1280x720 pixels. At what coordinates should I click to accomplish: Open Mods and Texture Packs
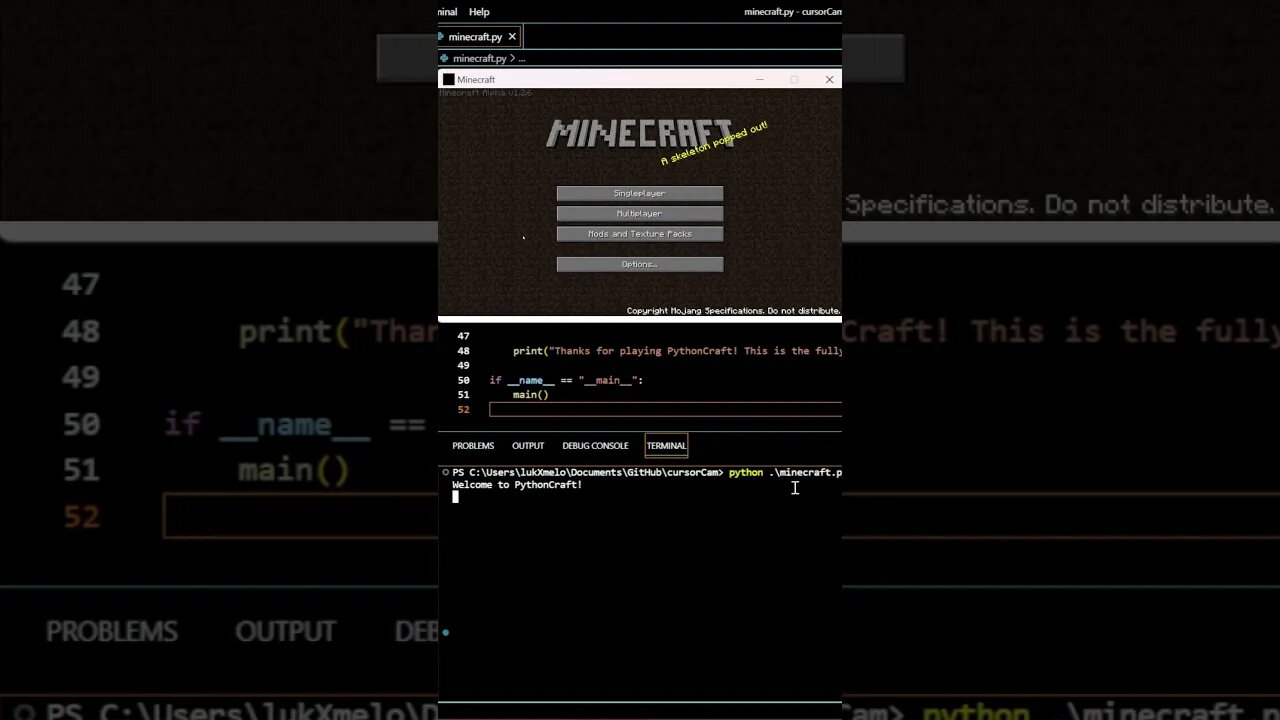tap(640, 234)
